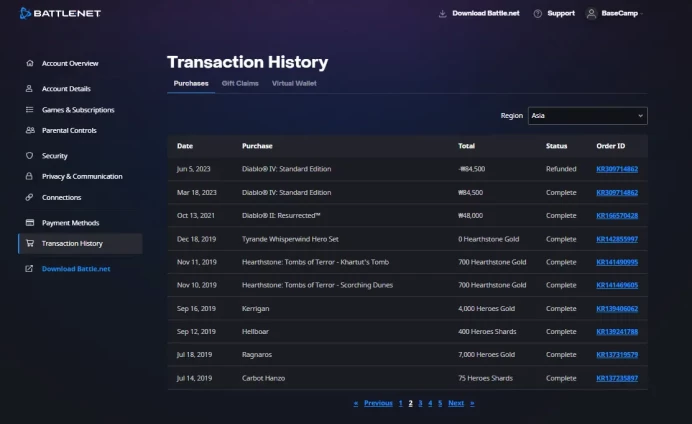Open order ID for Carbot Hanzo purchase
The image size is (692, 424).
pos(617,378)
